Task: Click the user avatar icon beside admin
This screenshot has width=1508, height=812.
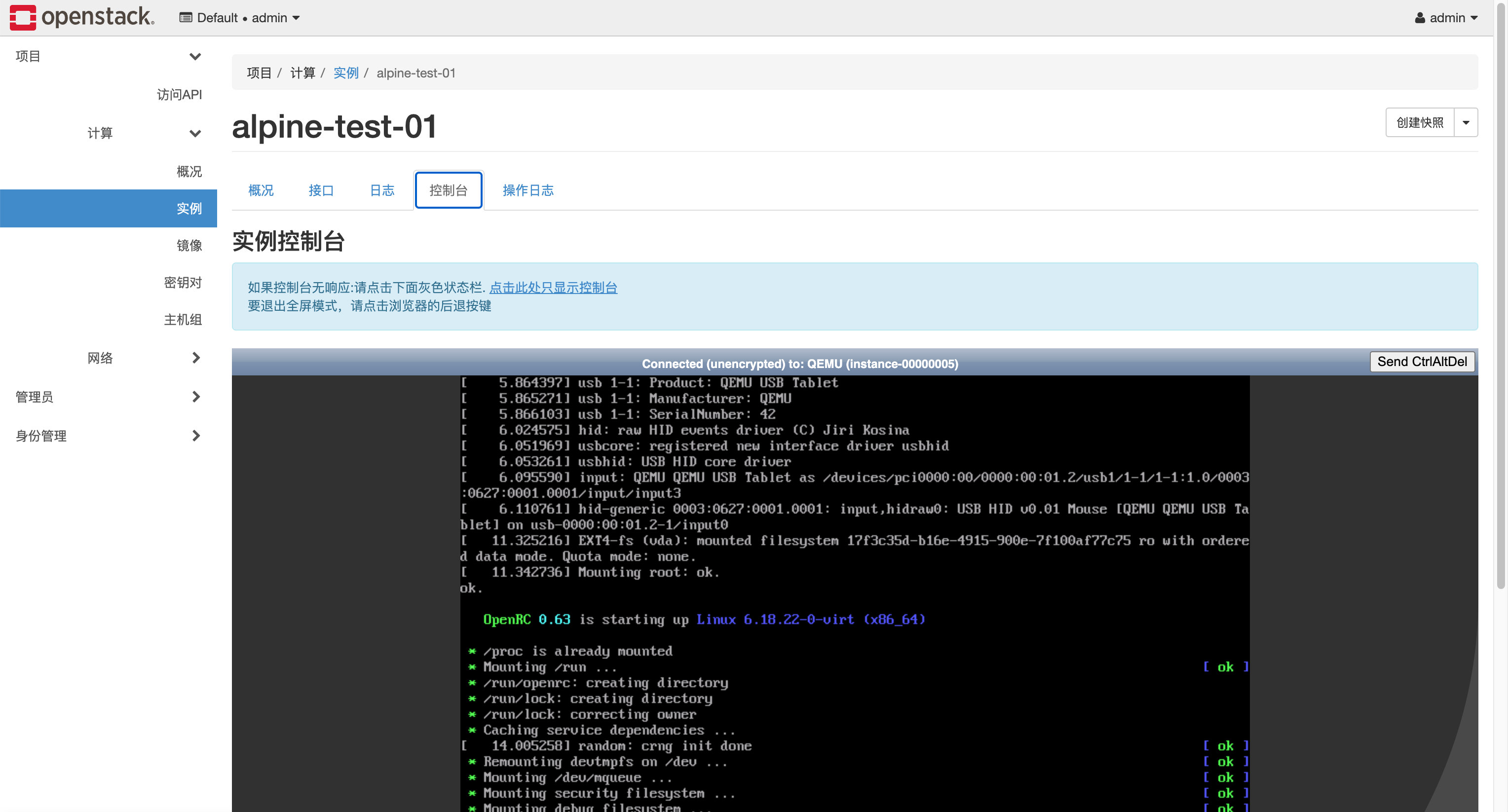Action: click(x=1420, y=18)
